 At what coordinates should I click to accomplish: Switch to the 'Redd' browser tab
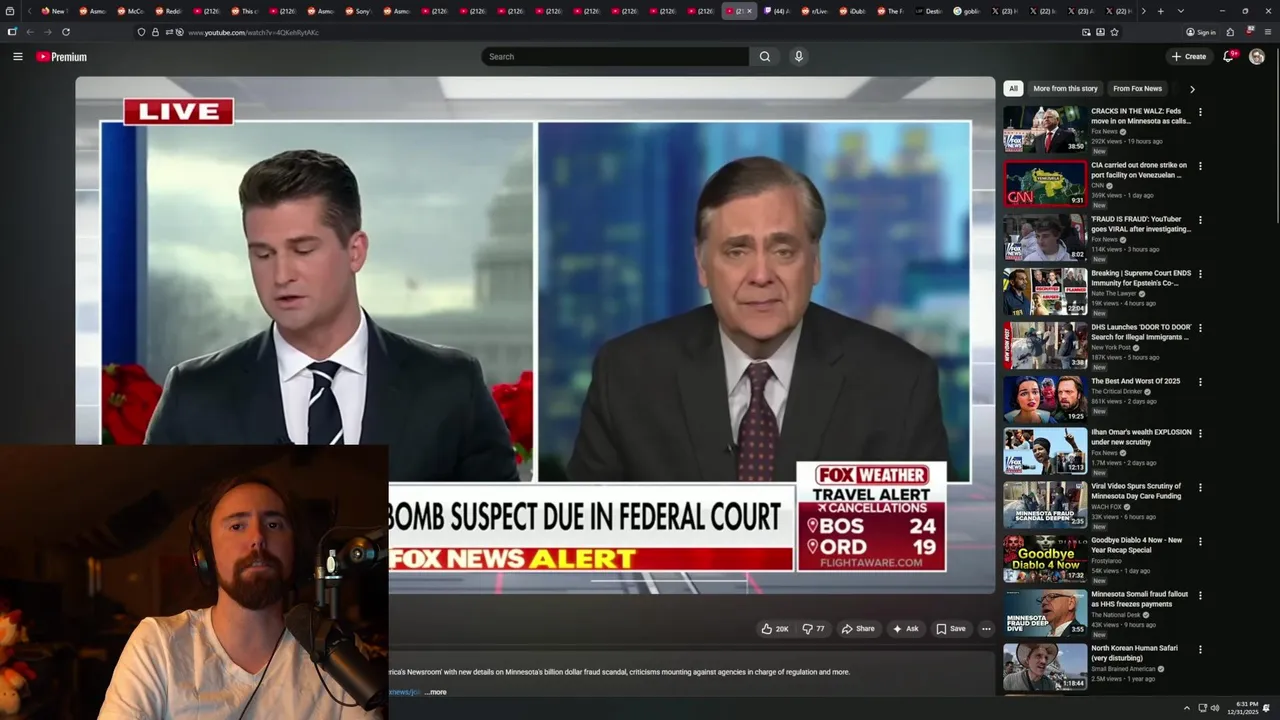167,11
